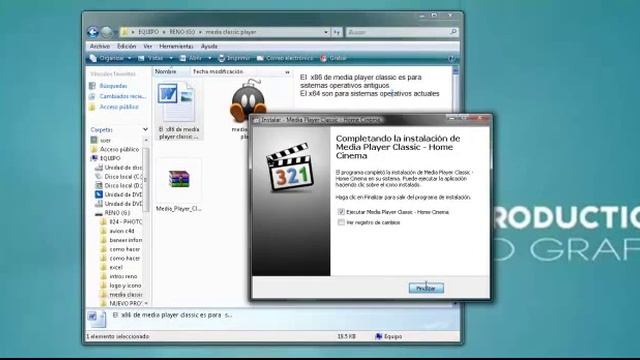This screenshot has width=640, height=360.
Task: Select the logo y icono folder
Action: [121, 285]
